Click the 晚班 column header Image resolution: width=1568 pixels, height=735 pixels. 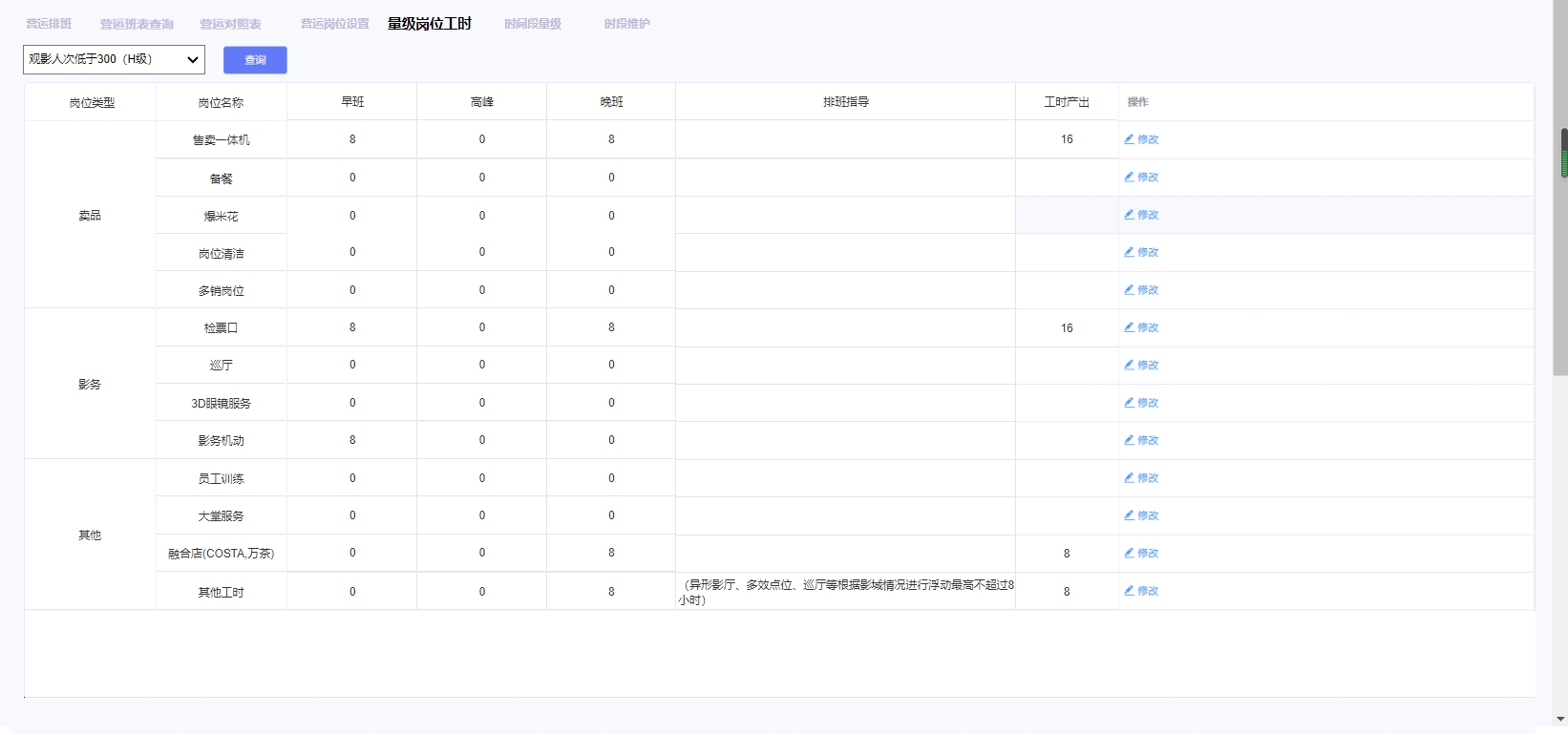tap(611, 101)
